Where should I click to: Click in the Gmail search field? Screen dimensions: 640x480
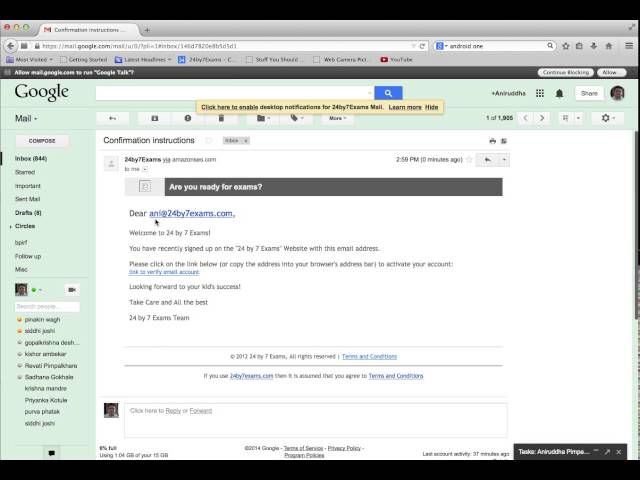coord(235,93)
